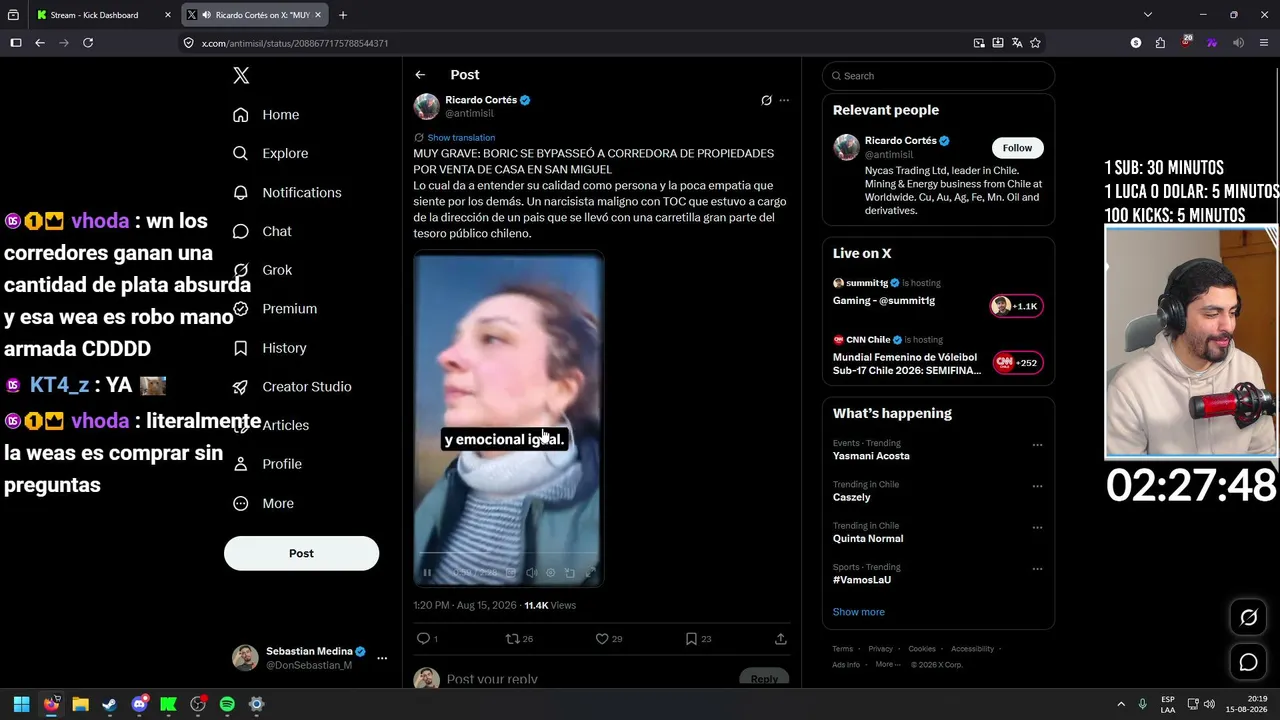Go to Home in the sidebar

[266, 115]
